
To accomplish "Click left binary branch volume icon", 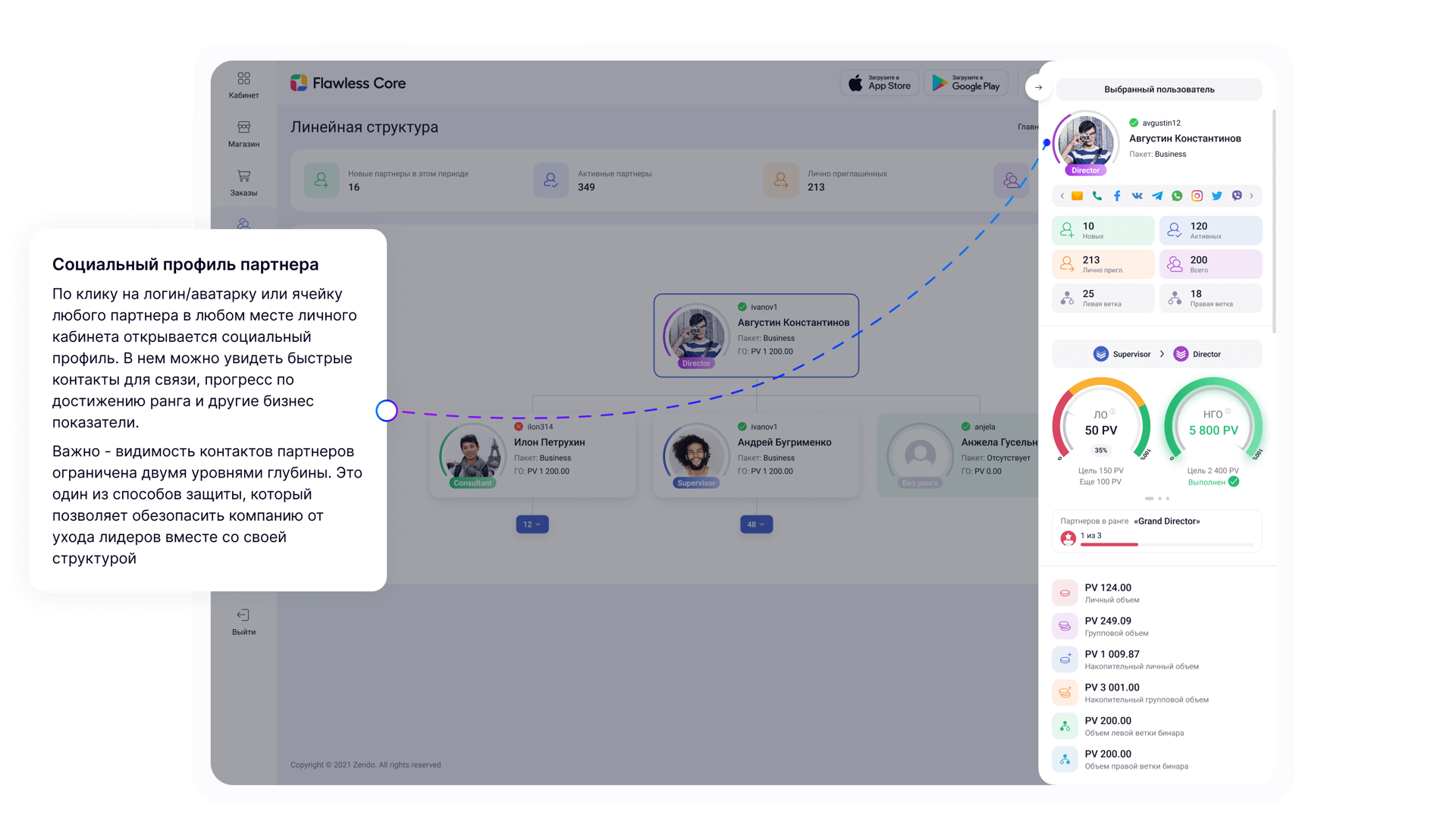I will [1065, 726].
